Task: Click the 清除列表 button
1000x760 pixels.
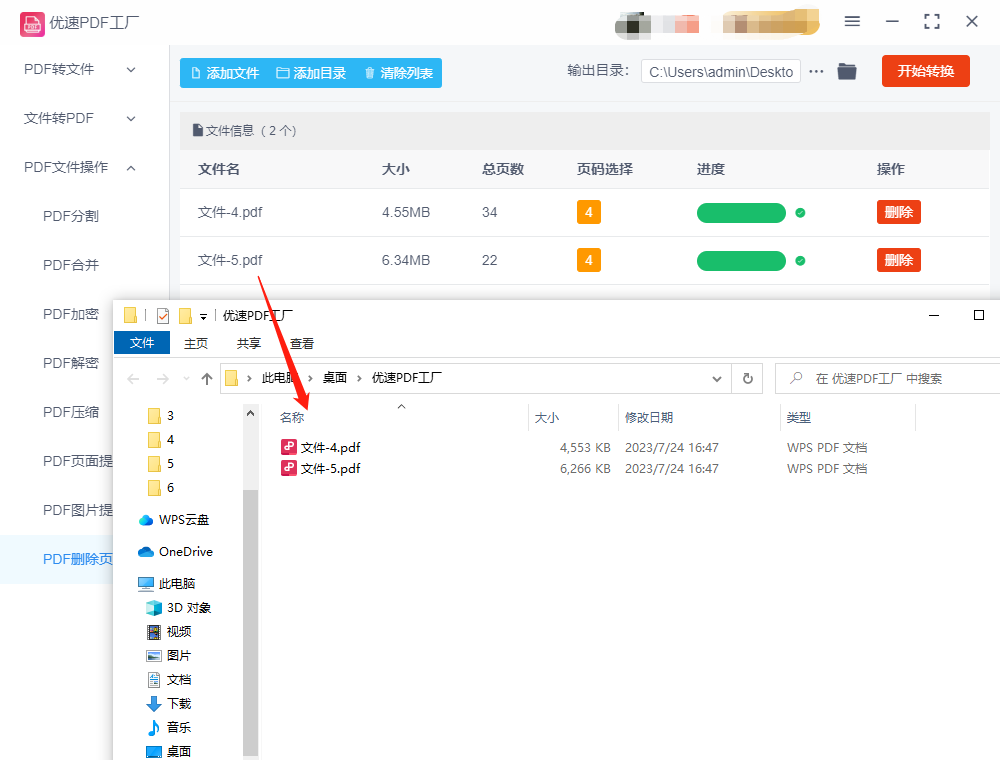Action: [399, 73]
